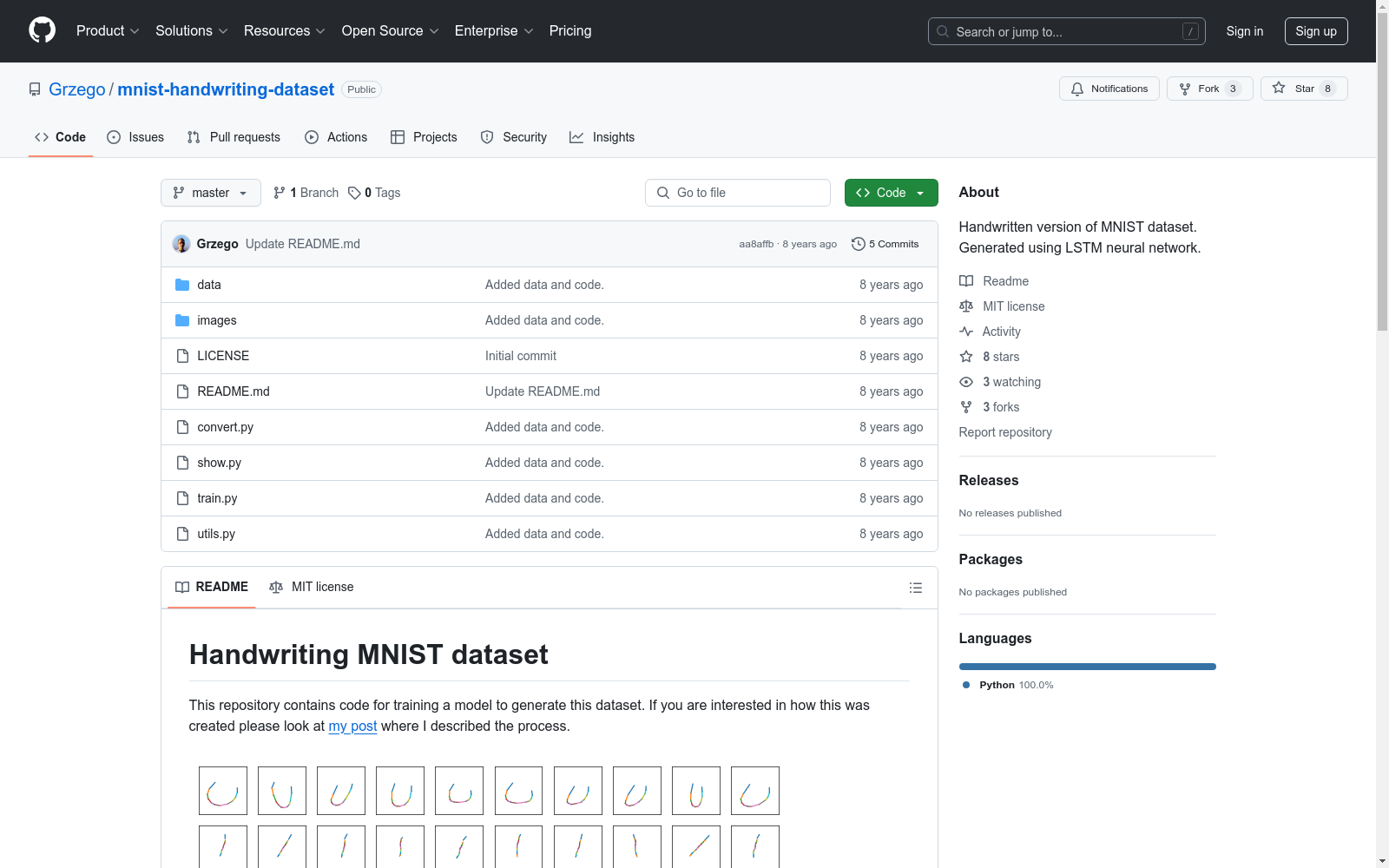Expand the Enterprise menu

point(494,31)
